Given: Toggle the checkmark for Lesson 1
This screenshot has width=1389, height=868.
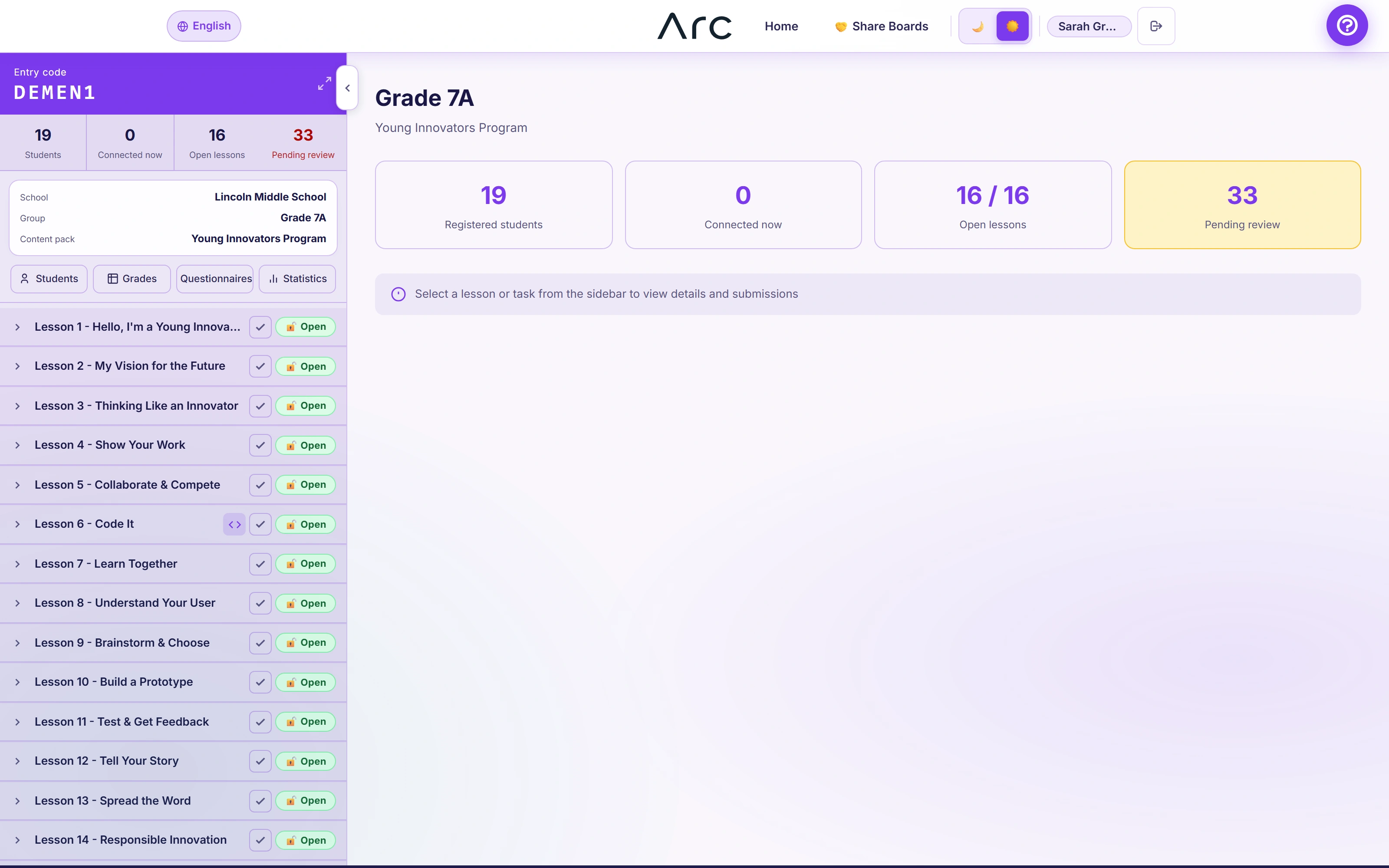Looking at the screenshot, I should (260, 327).
